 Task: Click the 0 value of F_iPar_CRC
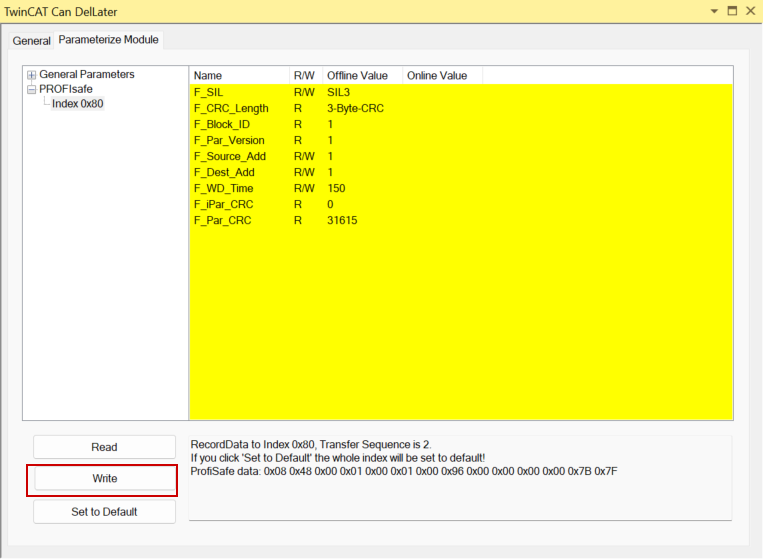(x=330, y=205)
